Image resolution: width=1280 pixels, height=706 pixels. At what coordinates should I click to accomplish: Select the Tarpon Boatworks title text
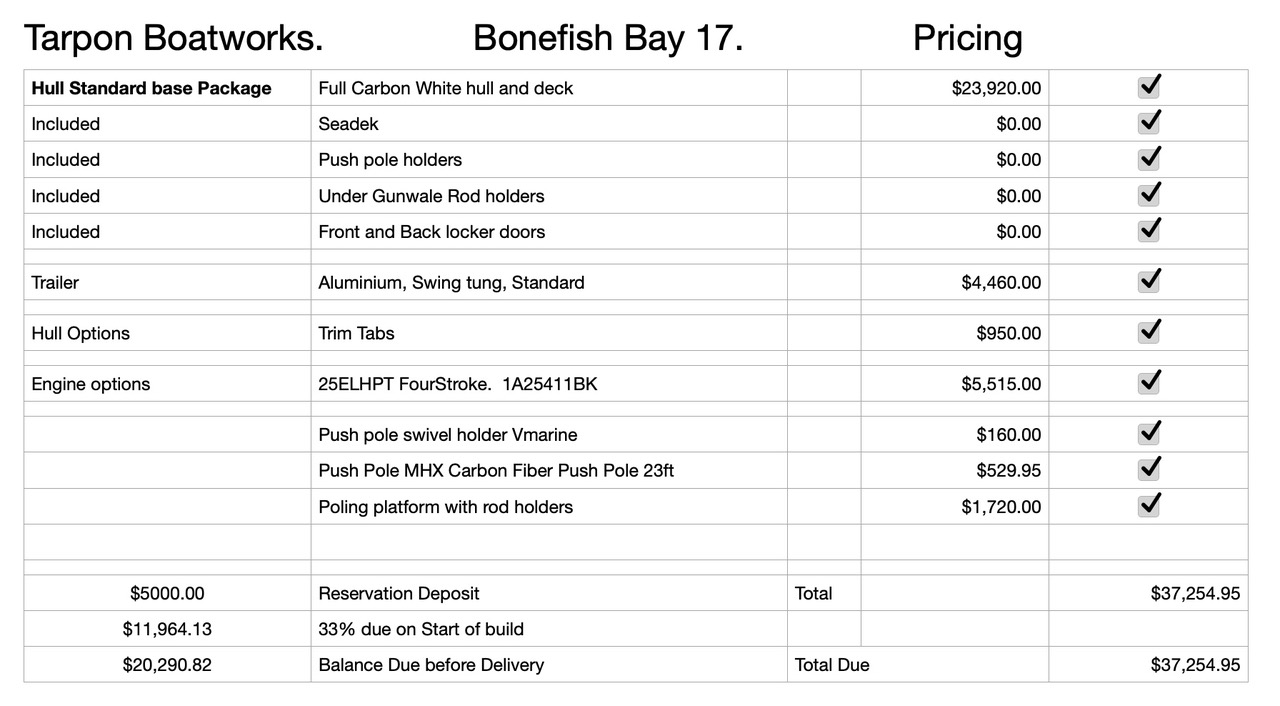(173, 38)
